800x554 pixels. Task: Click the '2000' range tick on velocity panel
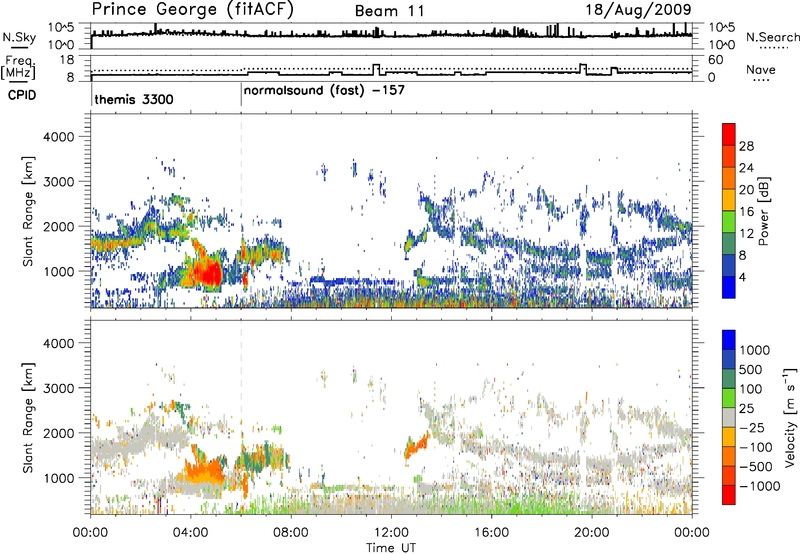point(58,433)
